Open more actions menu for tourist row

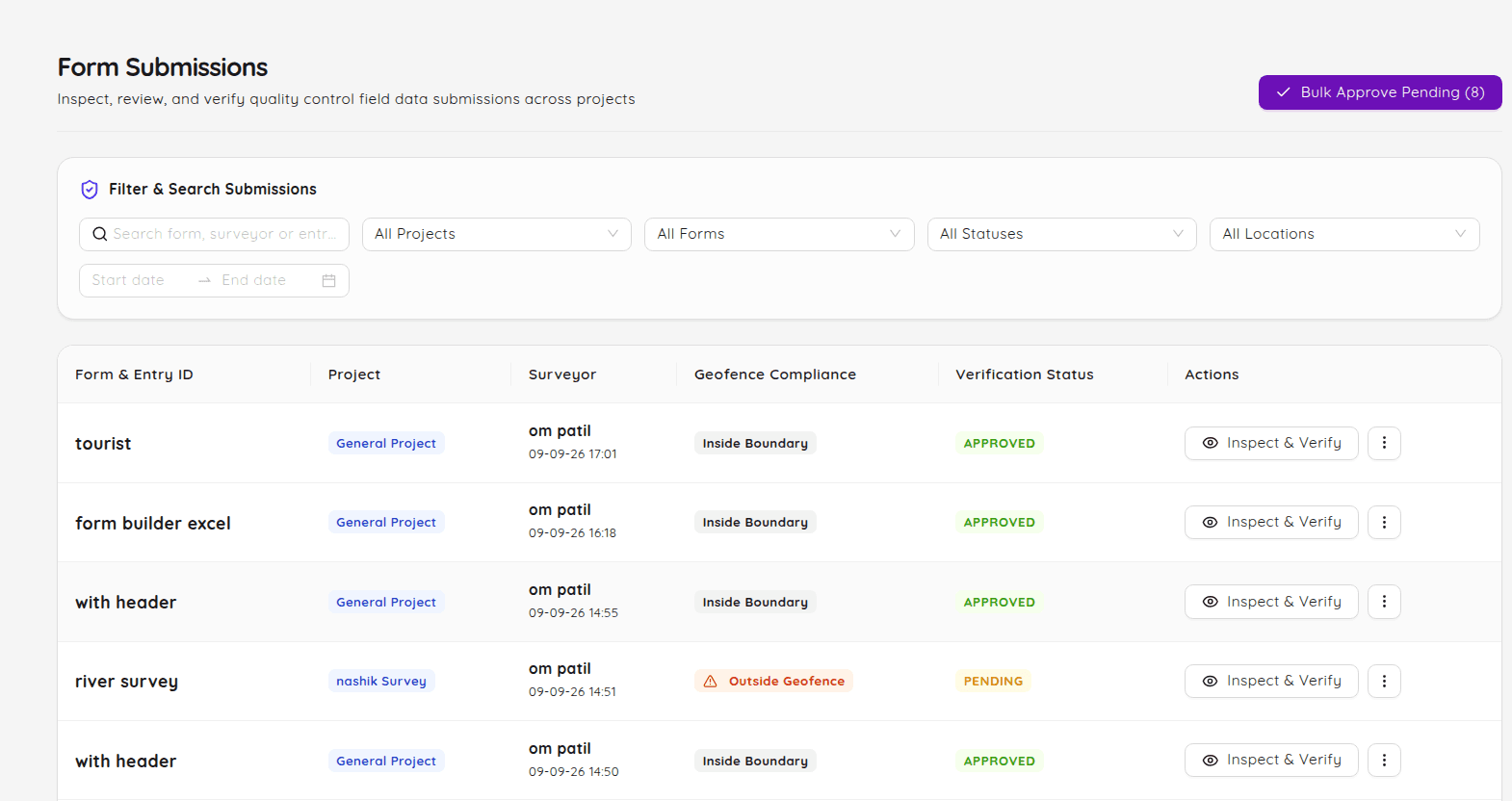[x=1384, y=443]
